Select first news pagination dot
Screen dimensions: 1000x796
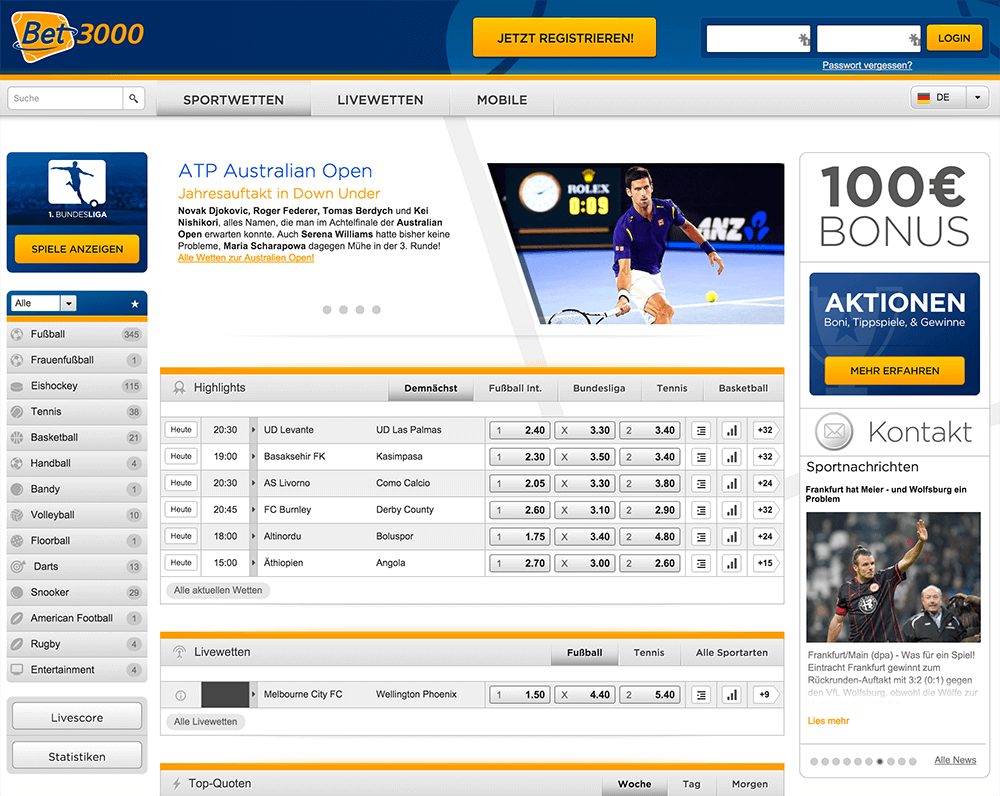814,762
